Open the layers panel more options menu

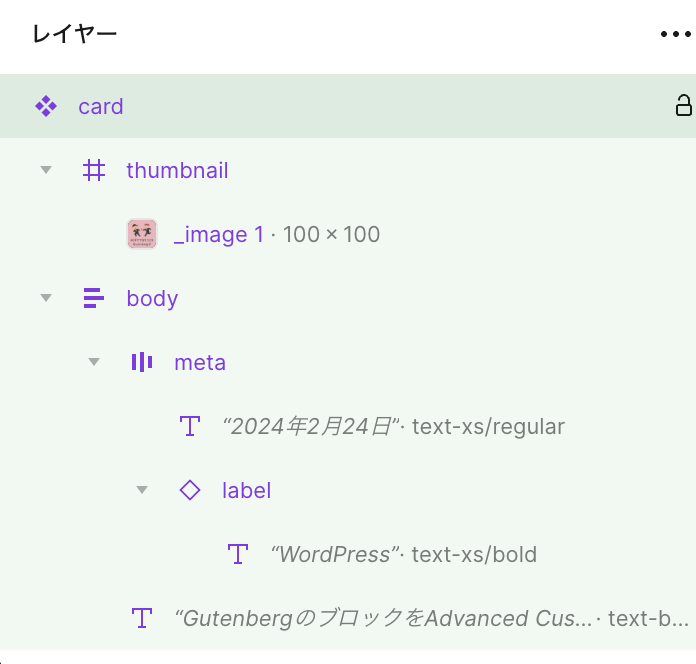point(676,34)
